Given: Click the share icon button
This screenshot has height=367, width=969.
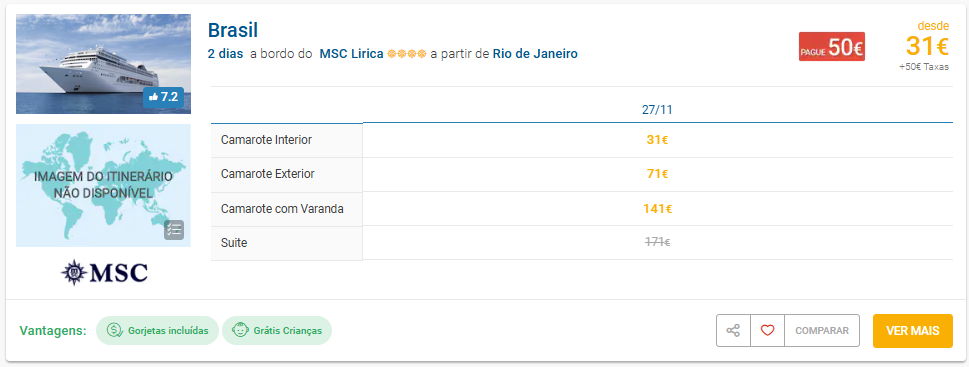Looking at the screenshot, I should click(x=733, y=331).
